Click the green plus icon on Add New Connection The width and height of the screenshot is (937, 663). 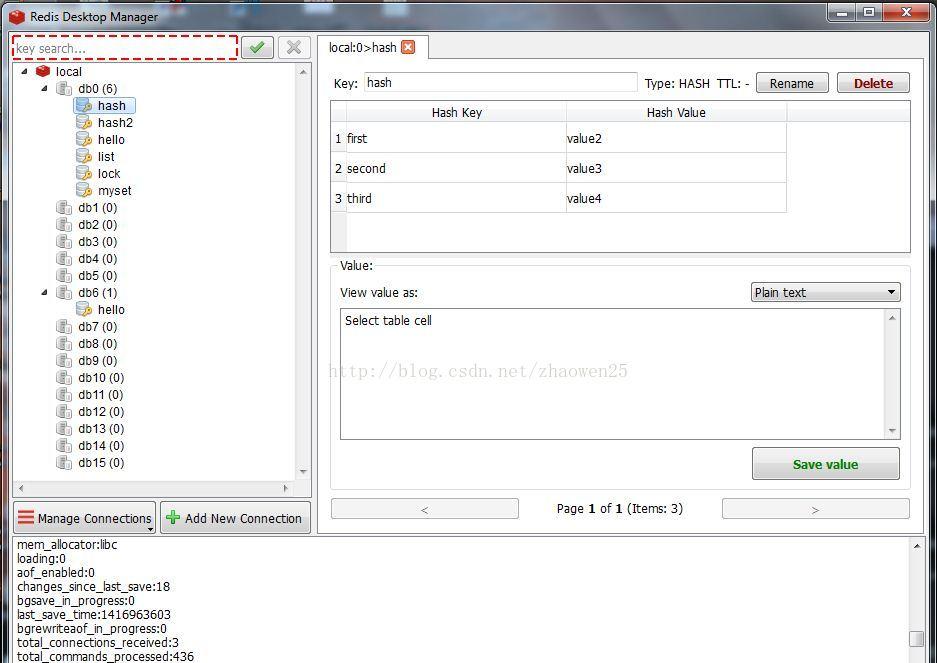[173, 517]
